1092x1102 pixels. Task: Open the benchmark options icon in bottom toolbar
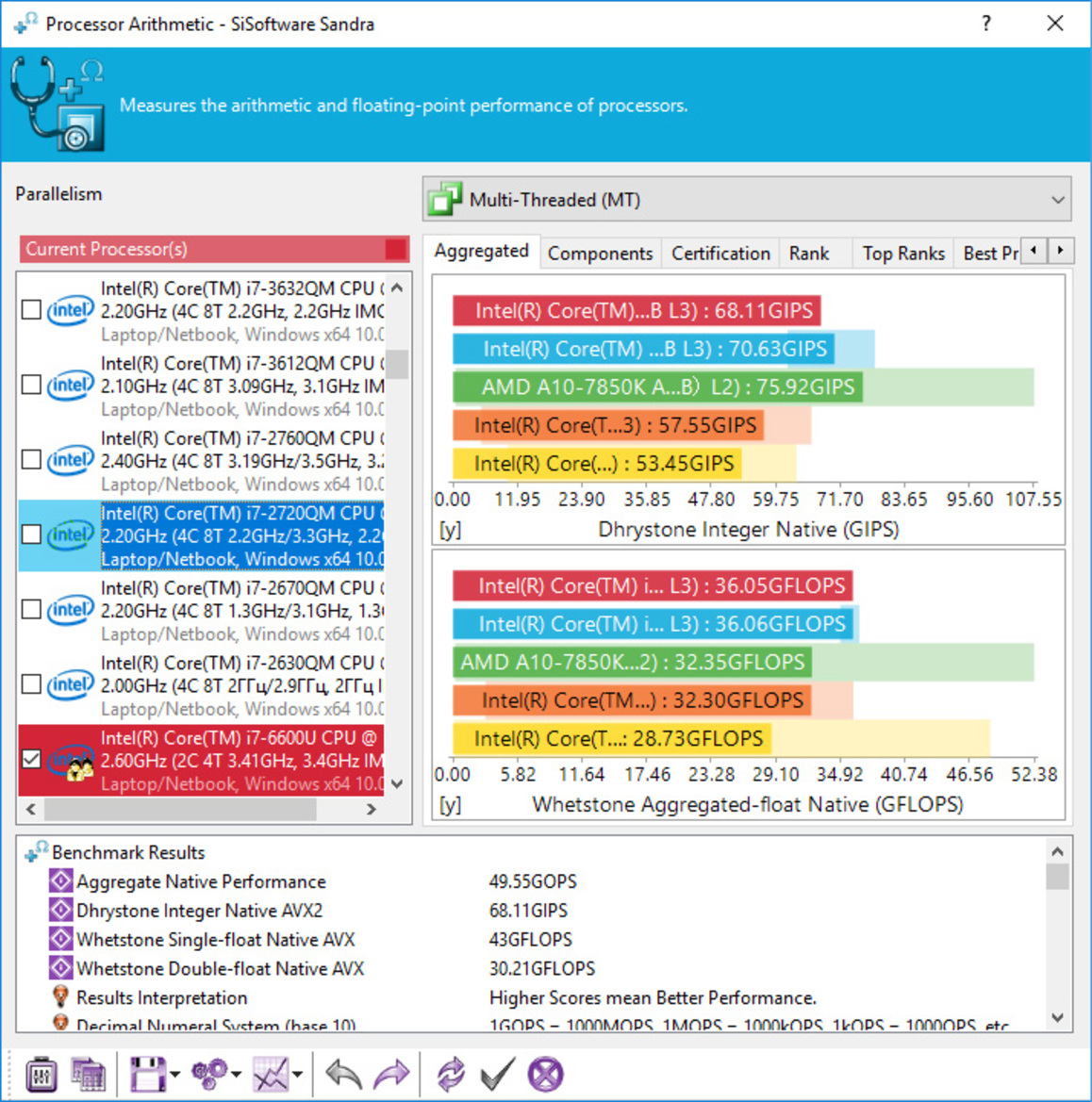pos(41,1075)
